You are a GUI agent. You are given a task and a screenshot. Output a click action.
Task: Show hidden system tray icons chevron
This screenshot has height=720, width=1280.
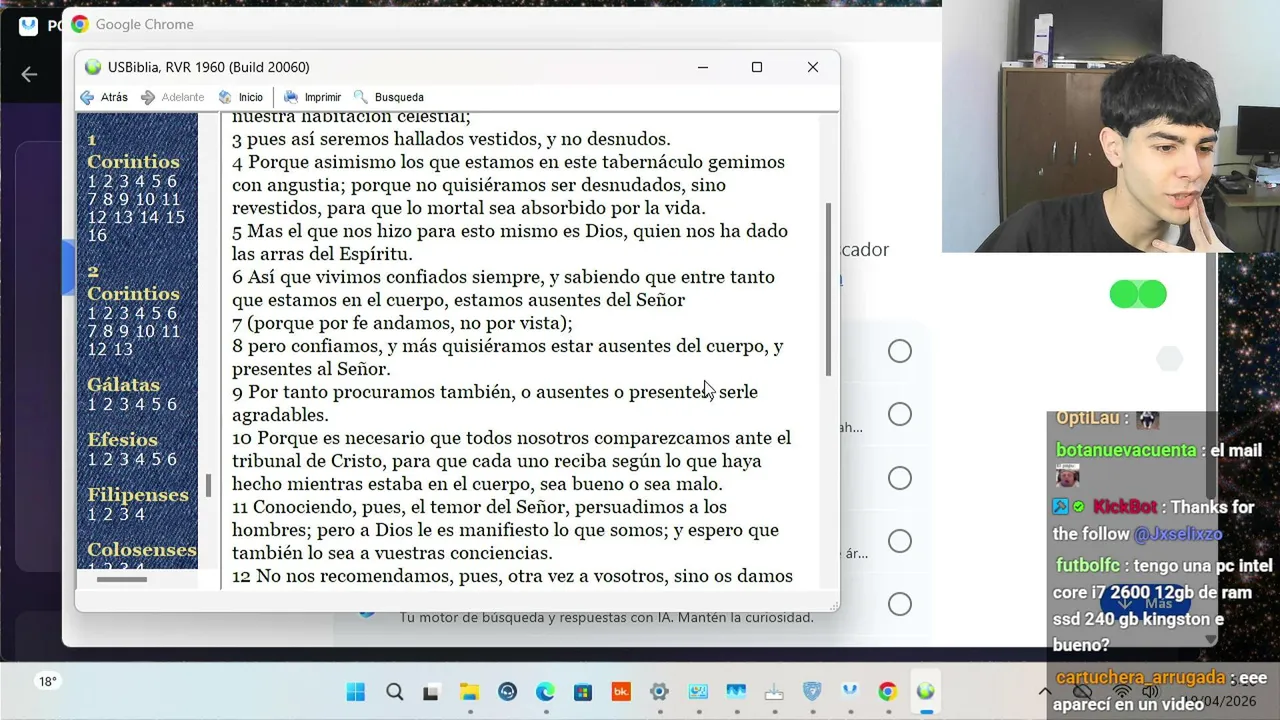1045,691
